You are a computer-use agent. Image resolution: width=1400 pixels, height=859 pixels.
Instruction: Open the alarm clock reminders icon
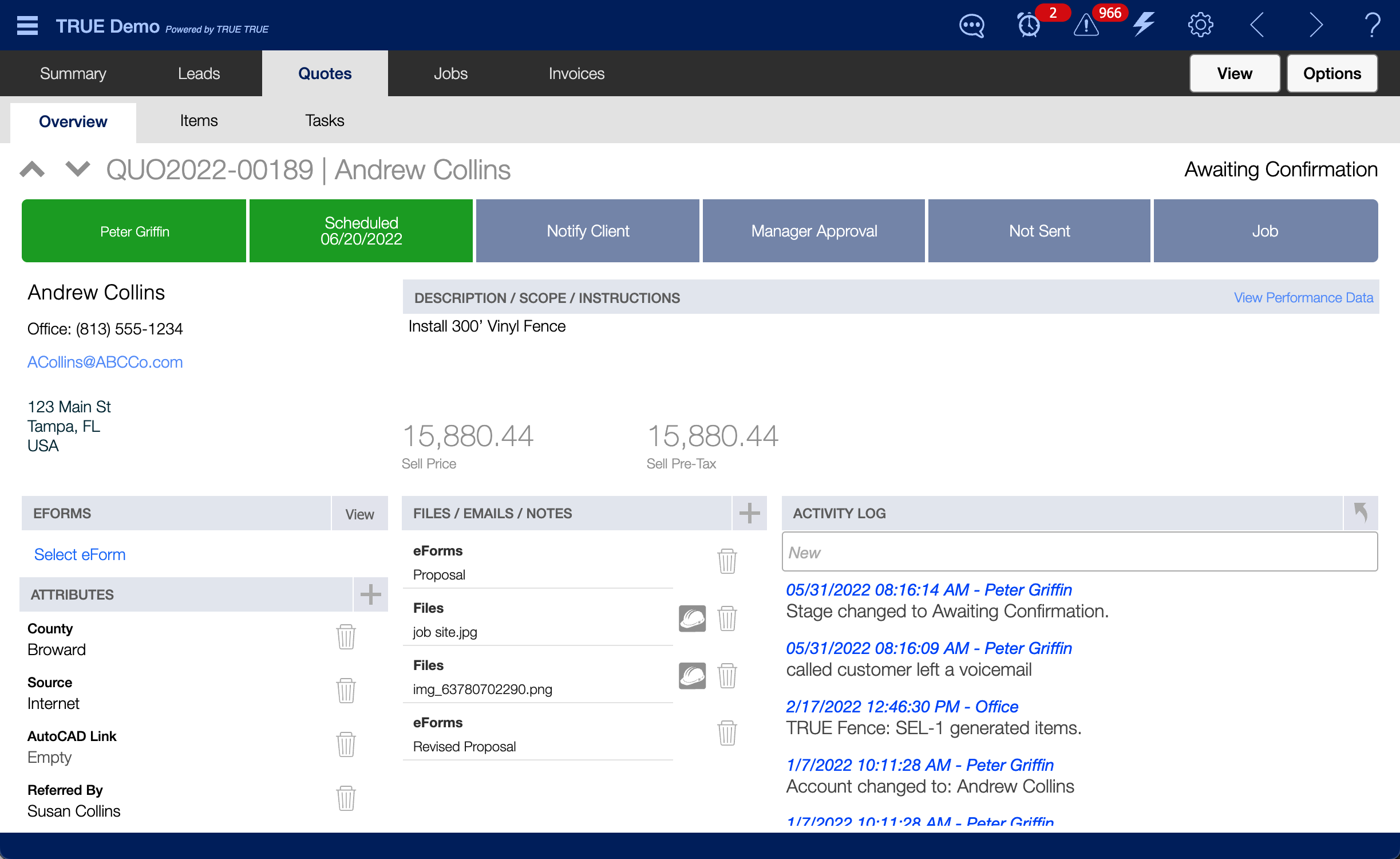pos(1029,26)
